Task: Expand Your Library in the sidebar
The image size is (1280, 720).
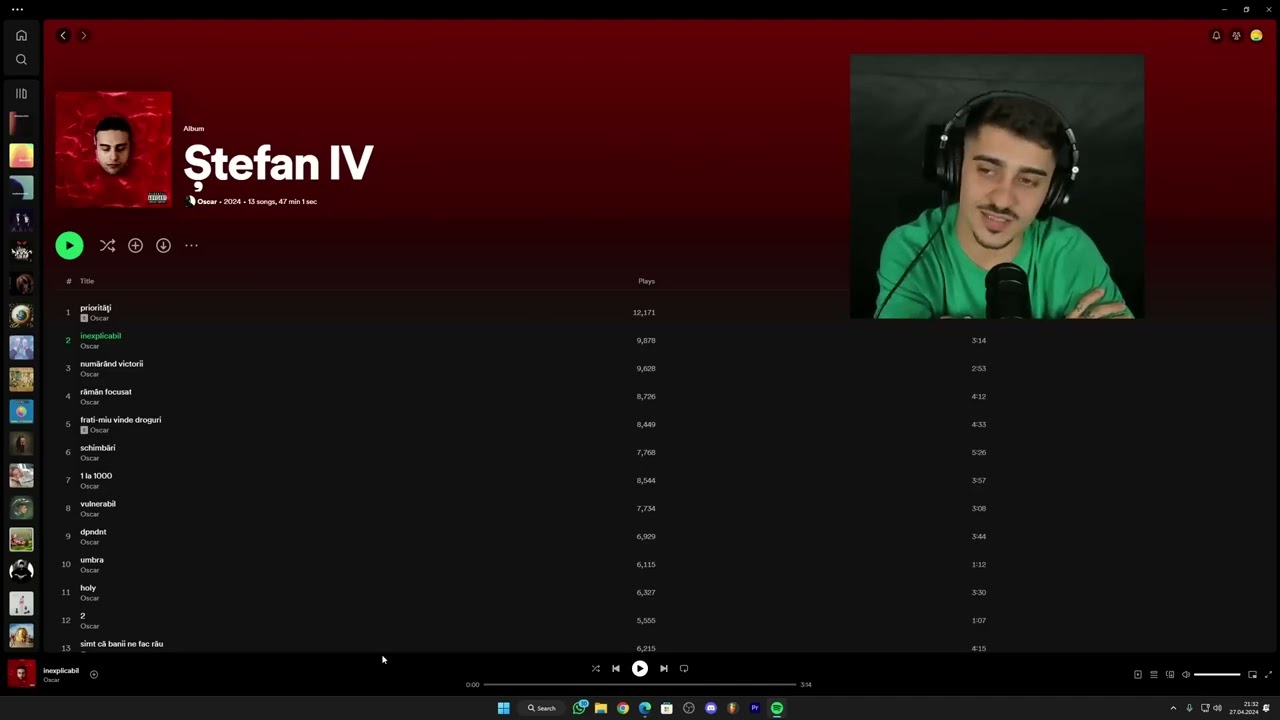Action: coord(21,93)
